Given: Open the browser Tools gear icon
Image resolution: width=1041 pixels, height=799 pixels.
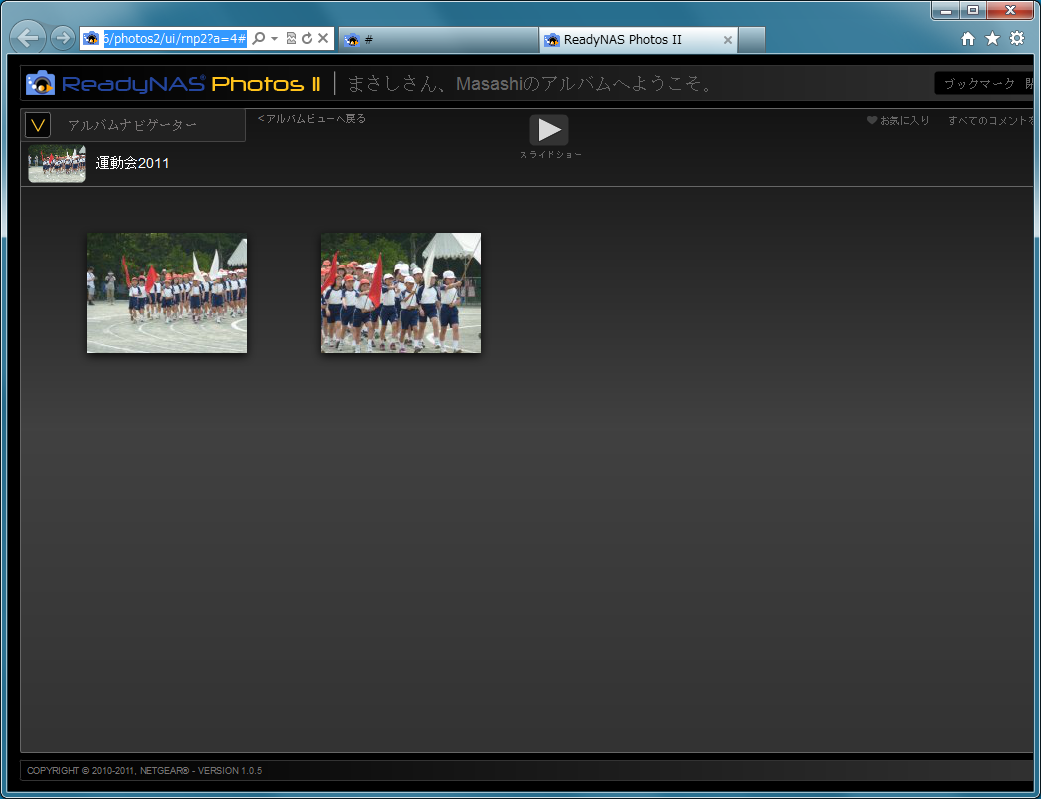Looking at the screenshot, I should click(1017, 39).
